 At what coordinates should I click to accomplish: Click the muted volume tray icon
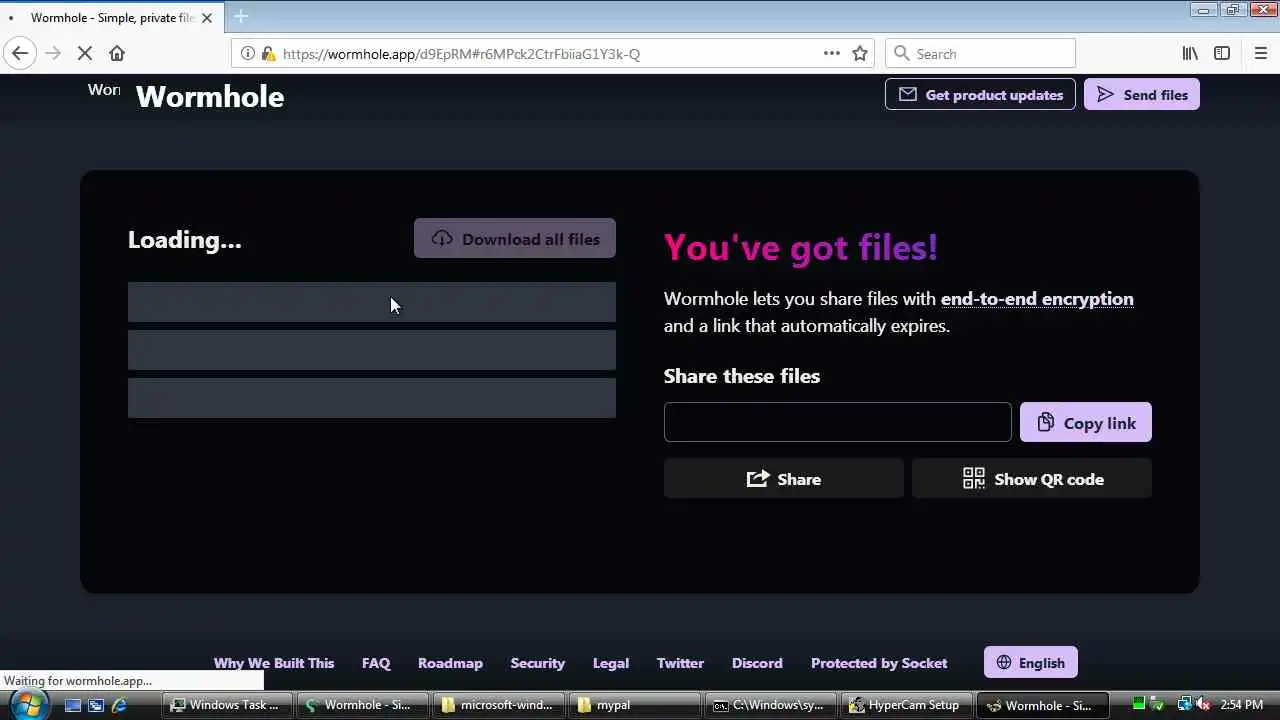coord(1203,705)
